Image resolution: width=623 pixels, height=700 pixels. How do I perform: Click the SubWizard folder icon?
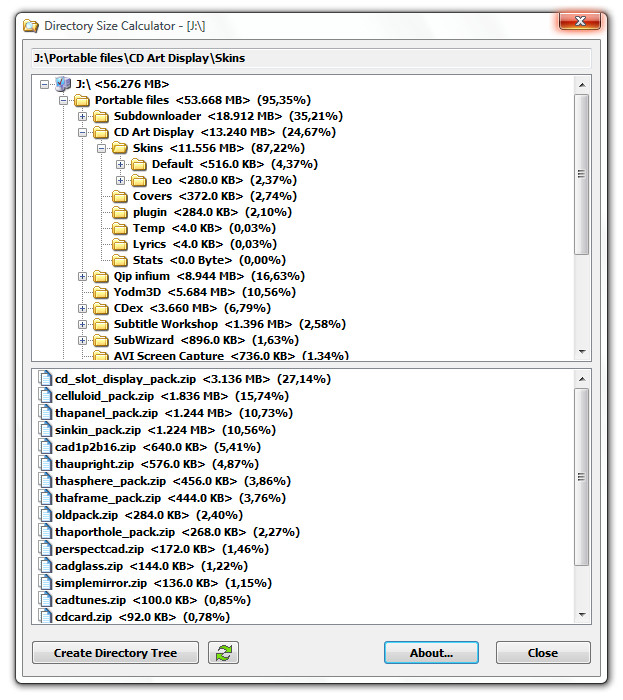(x=101, y=341)
